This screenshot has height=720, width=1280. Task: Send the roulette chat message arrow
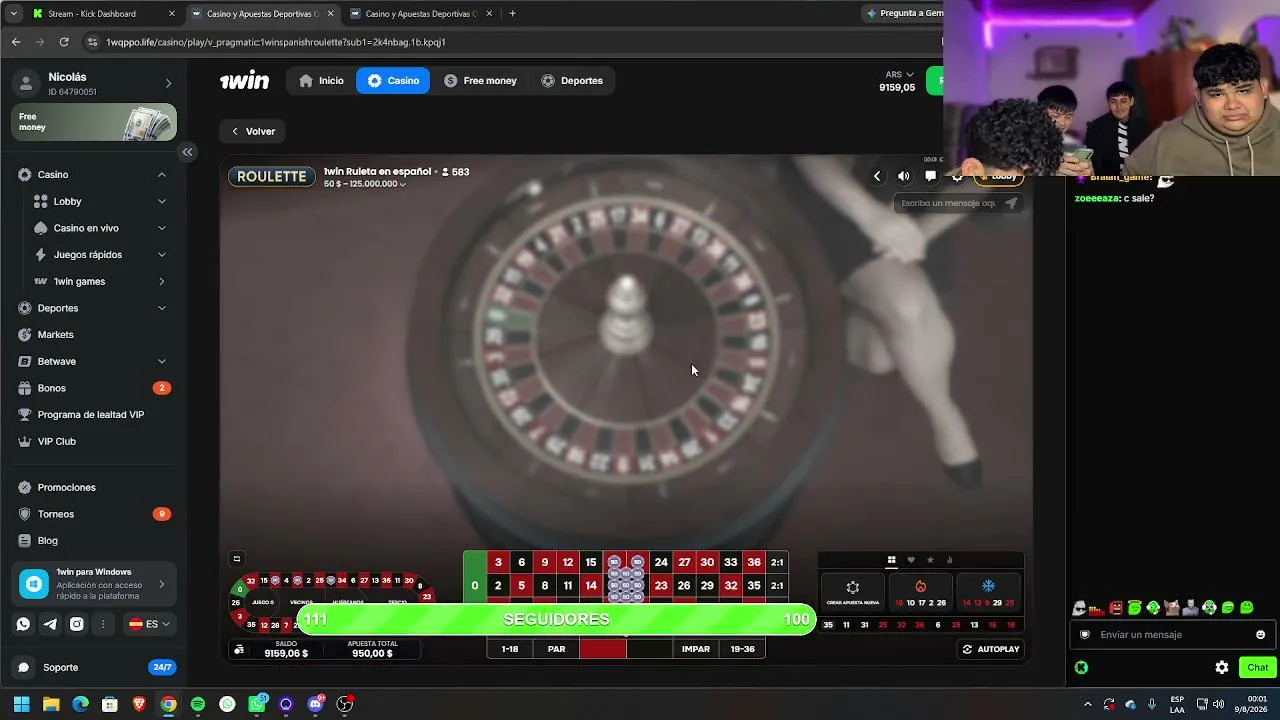pos(1012,203)
